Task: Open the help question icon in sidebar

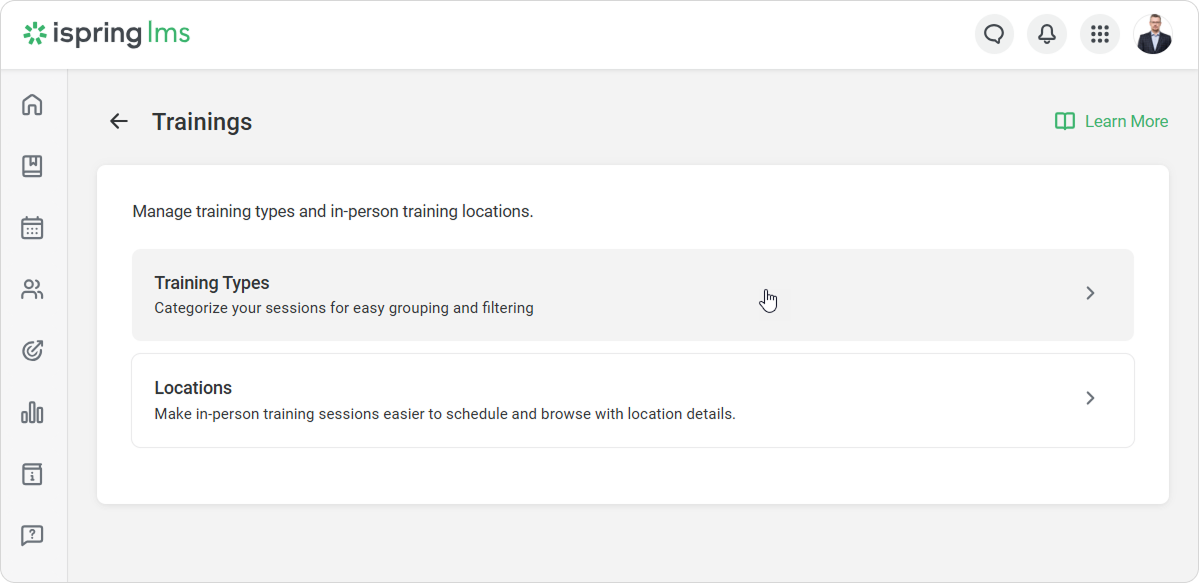Action: tap(32, 536)
